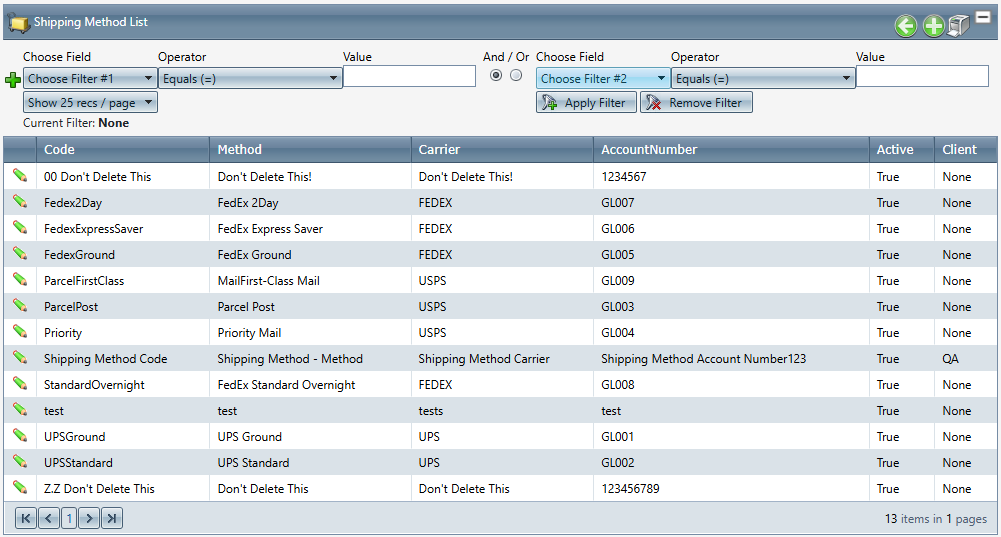The width and height of the screenshot is (1001, 537).
Task: Edit the UPSStandard row
Action: tap(20, 462)
